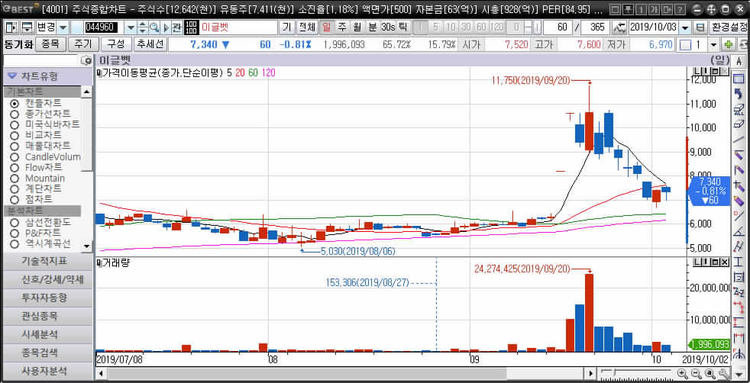Select the rectangle tool in right toolbar
750x383 pixels.
tap(739, 79)
